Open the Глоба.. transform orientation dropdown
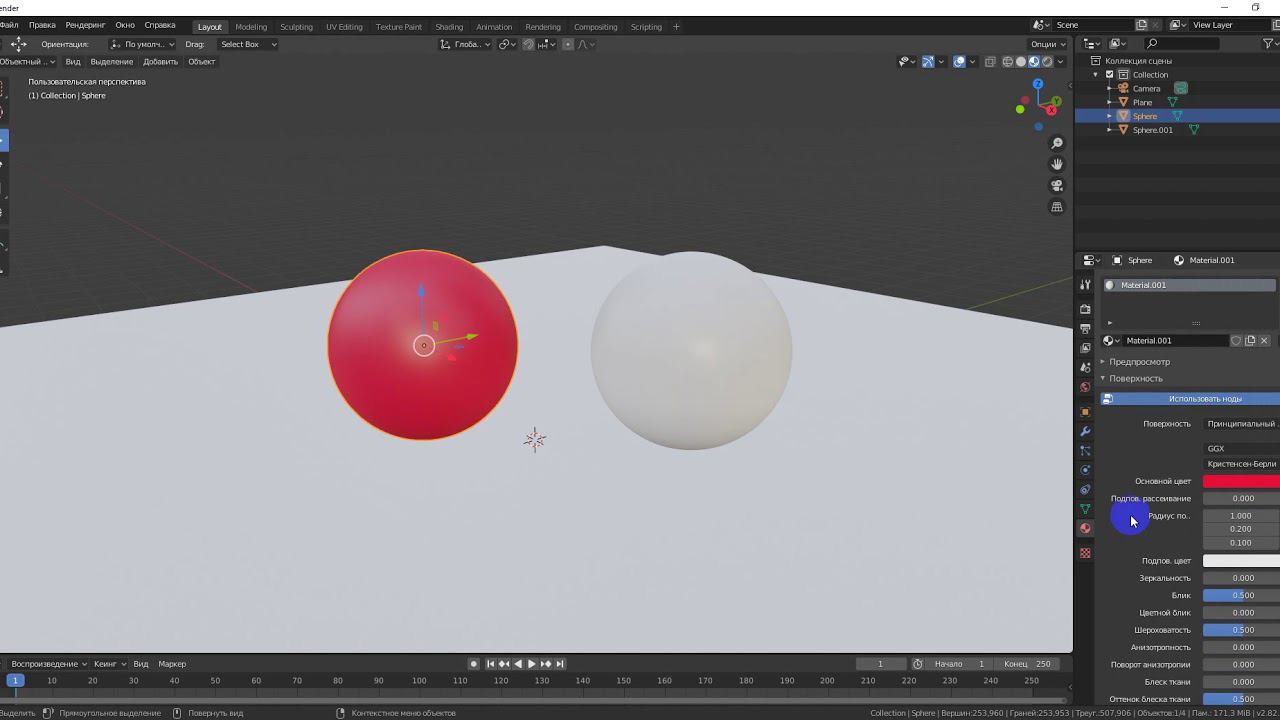This screenshot has width=1280, height=720. tap(466, 44)
